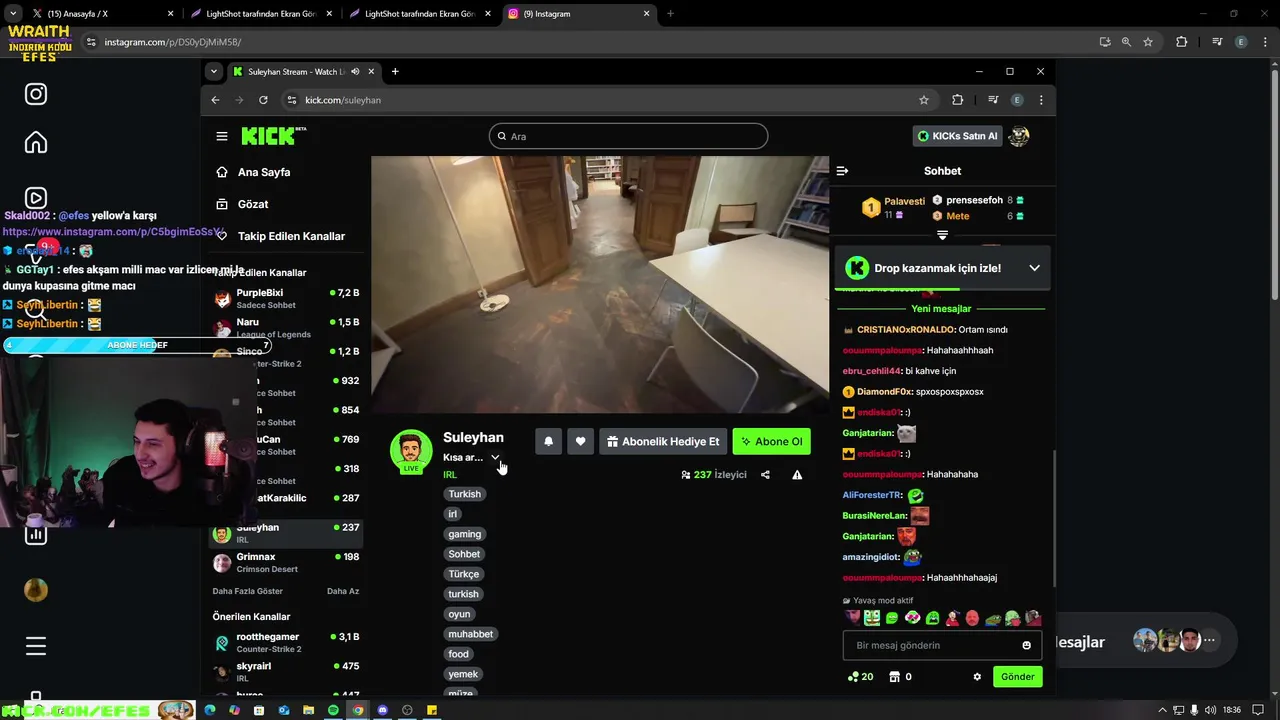Collapse the Sohbet chat panel

point(842,171)
